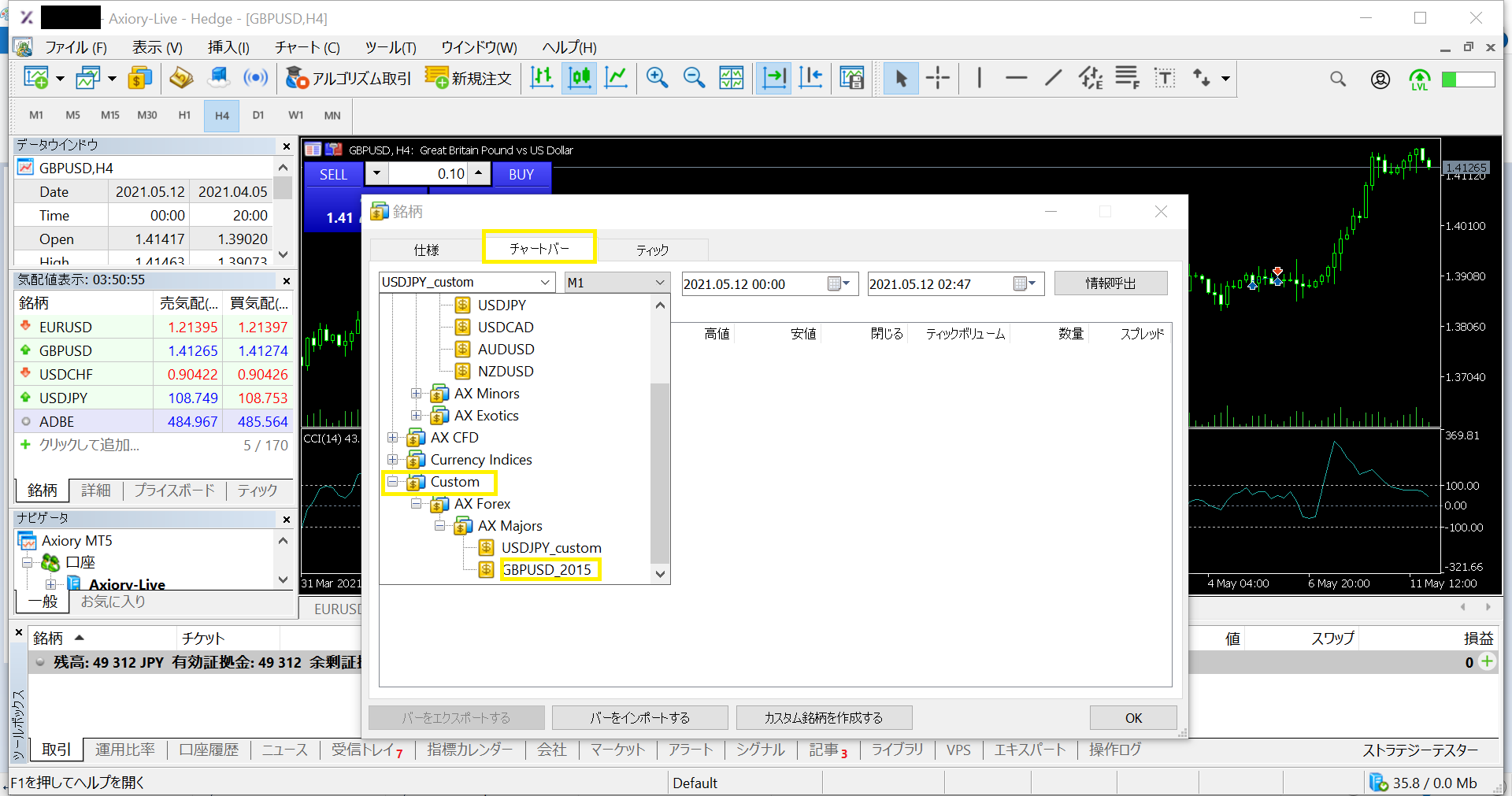Screen dimensions: 1512x796
Task: Click the Algo Trading button
Action: [x=348, y=78]
